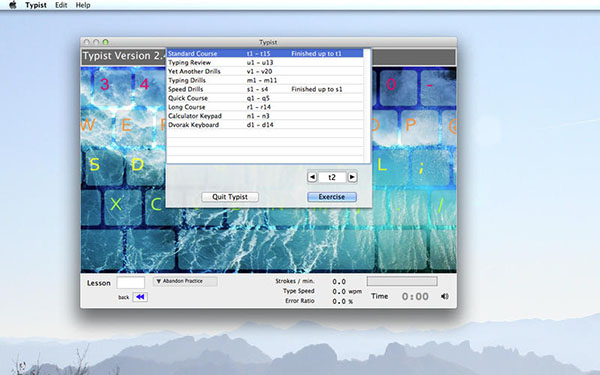Open the Edit menu

point(61,5)
